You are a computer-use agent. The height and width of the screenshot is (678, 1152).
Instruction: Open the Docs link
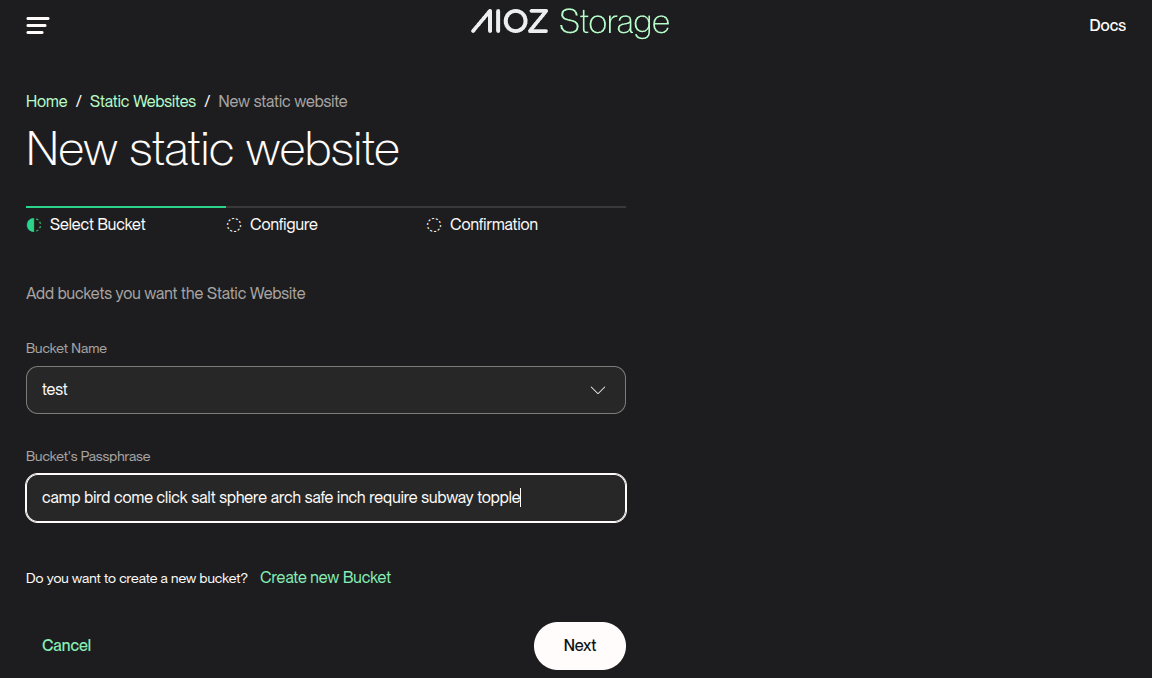point(1107,26)
